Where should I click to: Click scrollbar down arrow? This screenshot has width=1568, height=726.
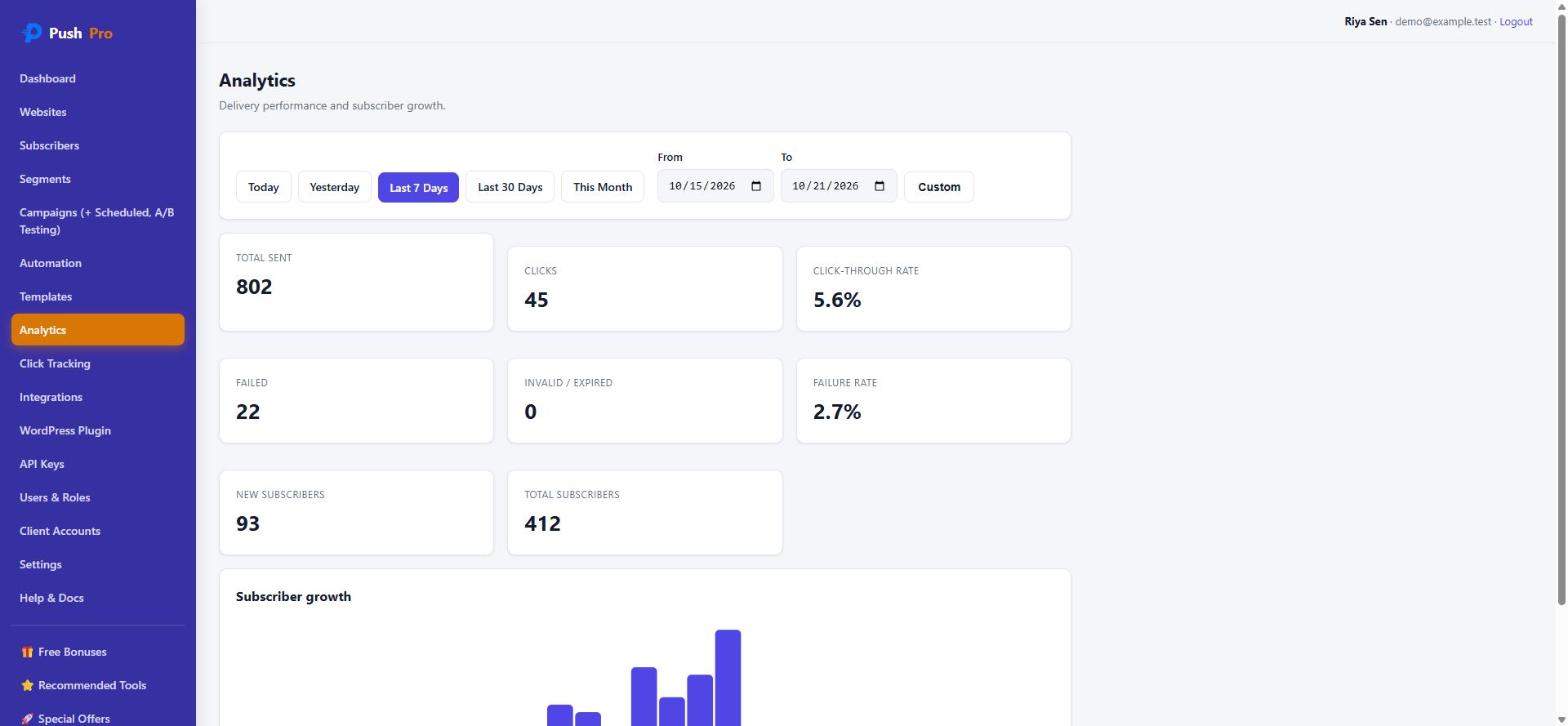[x=1561, y=719]
